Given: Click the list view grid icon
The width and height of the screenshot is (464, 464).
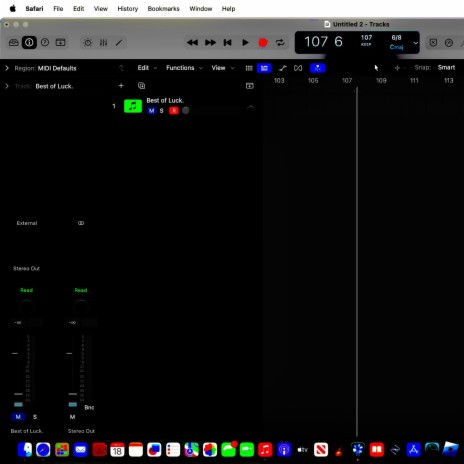Looking at the screenshot, I should tap(249, 68).
